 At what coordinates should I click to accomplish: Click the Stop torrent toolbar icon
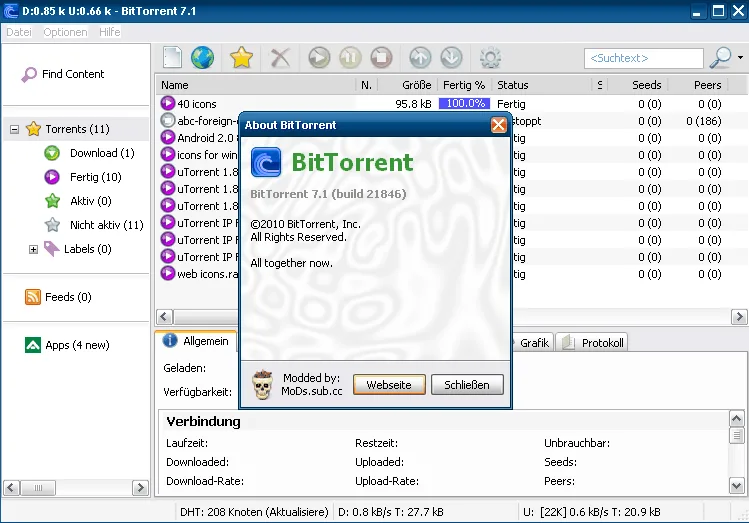tap(381, 58)
